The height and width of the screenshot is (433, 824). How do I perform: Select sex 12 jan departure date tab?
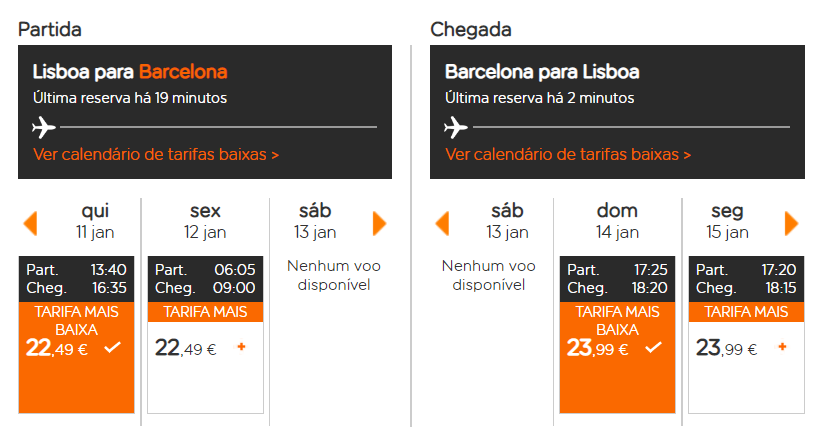click(x=205, y=221)
